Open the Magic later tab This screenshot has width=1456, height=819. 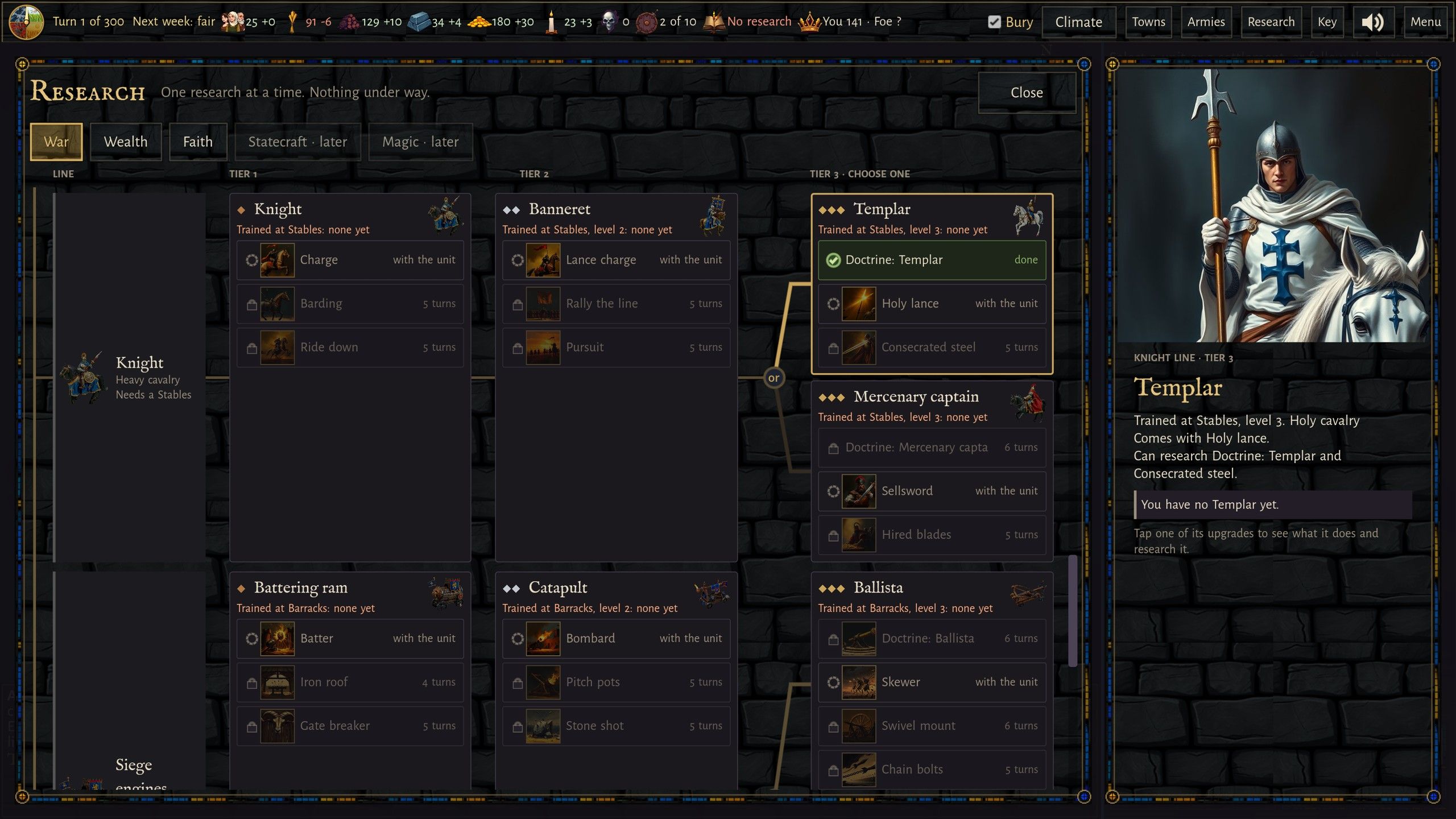click(x=420, y=142)
